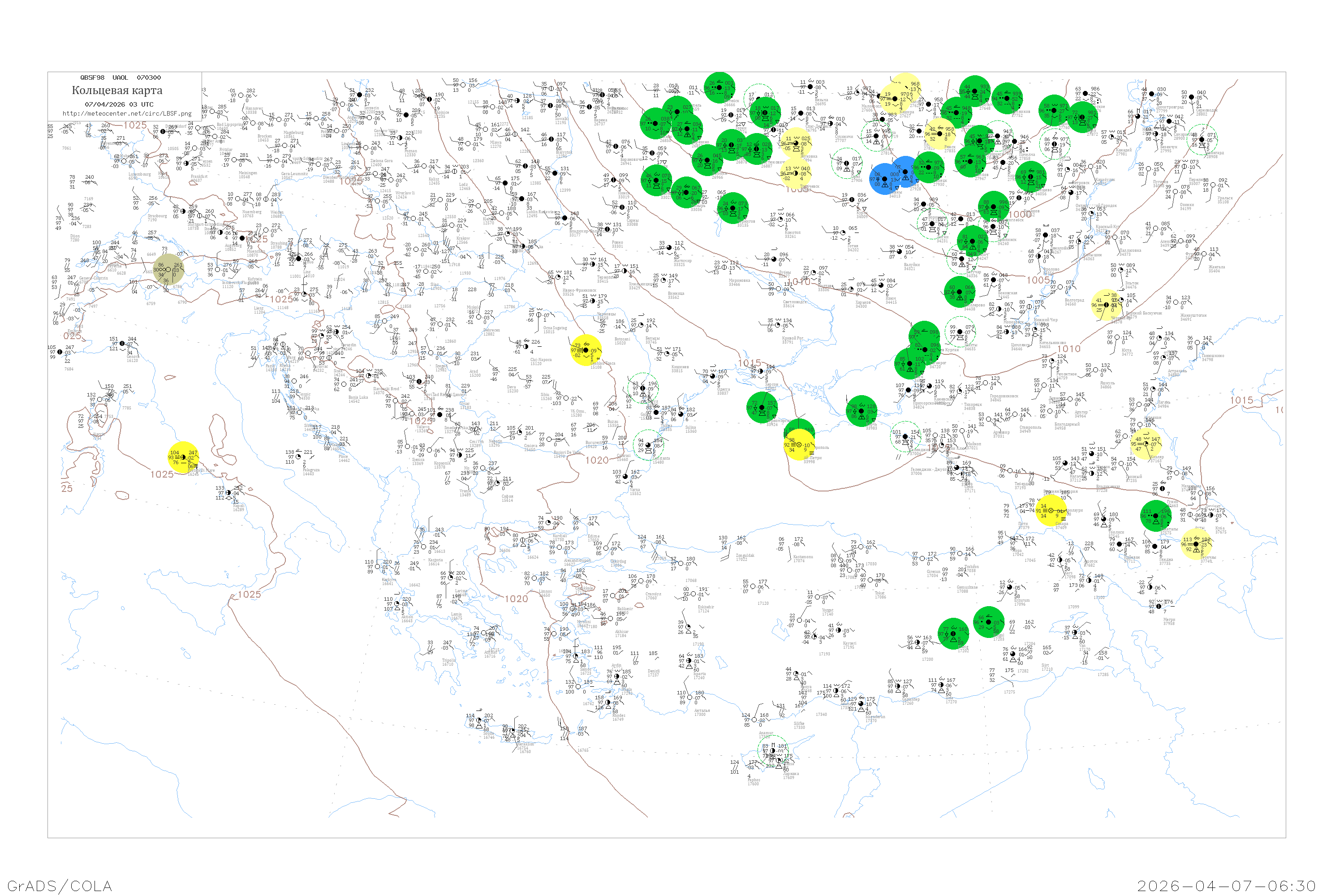Click the yellow circle on Sardinia
The width and height of the screenshot is (1344, 896).
183,458
